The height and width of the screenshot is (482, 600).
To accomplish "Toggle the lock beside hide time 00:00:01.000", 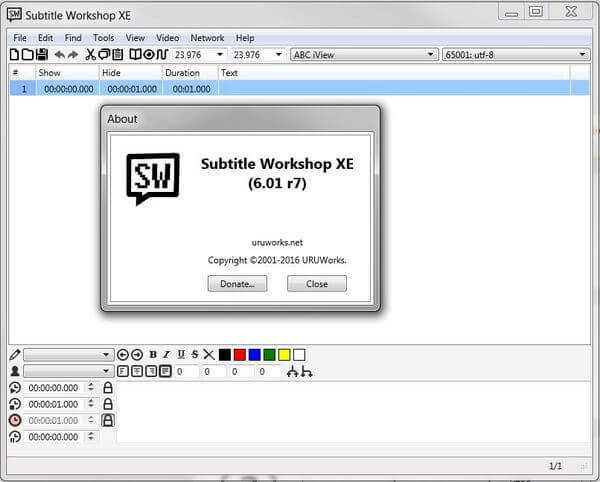I will (x=108, y=404).
